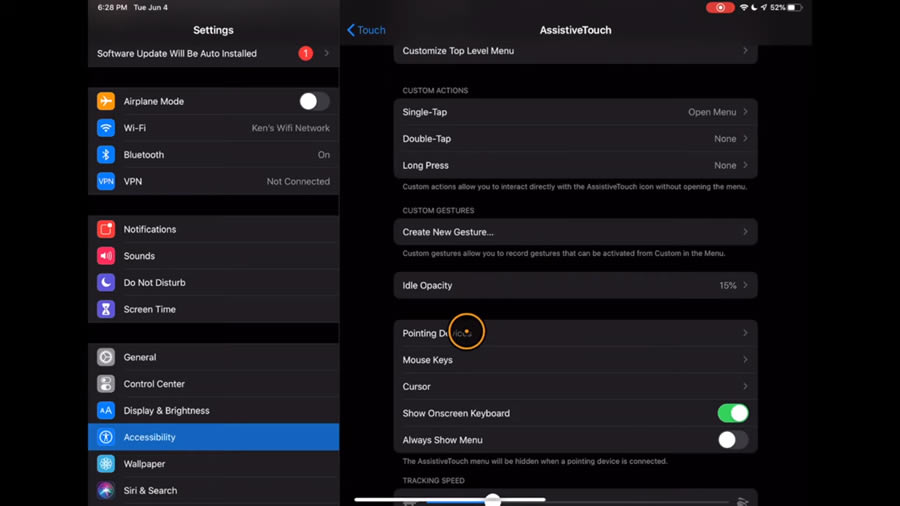Select the Bluetooth icon in sidebar
900x506 pixels.
pos(106,155)
